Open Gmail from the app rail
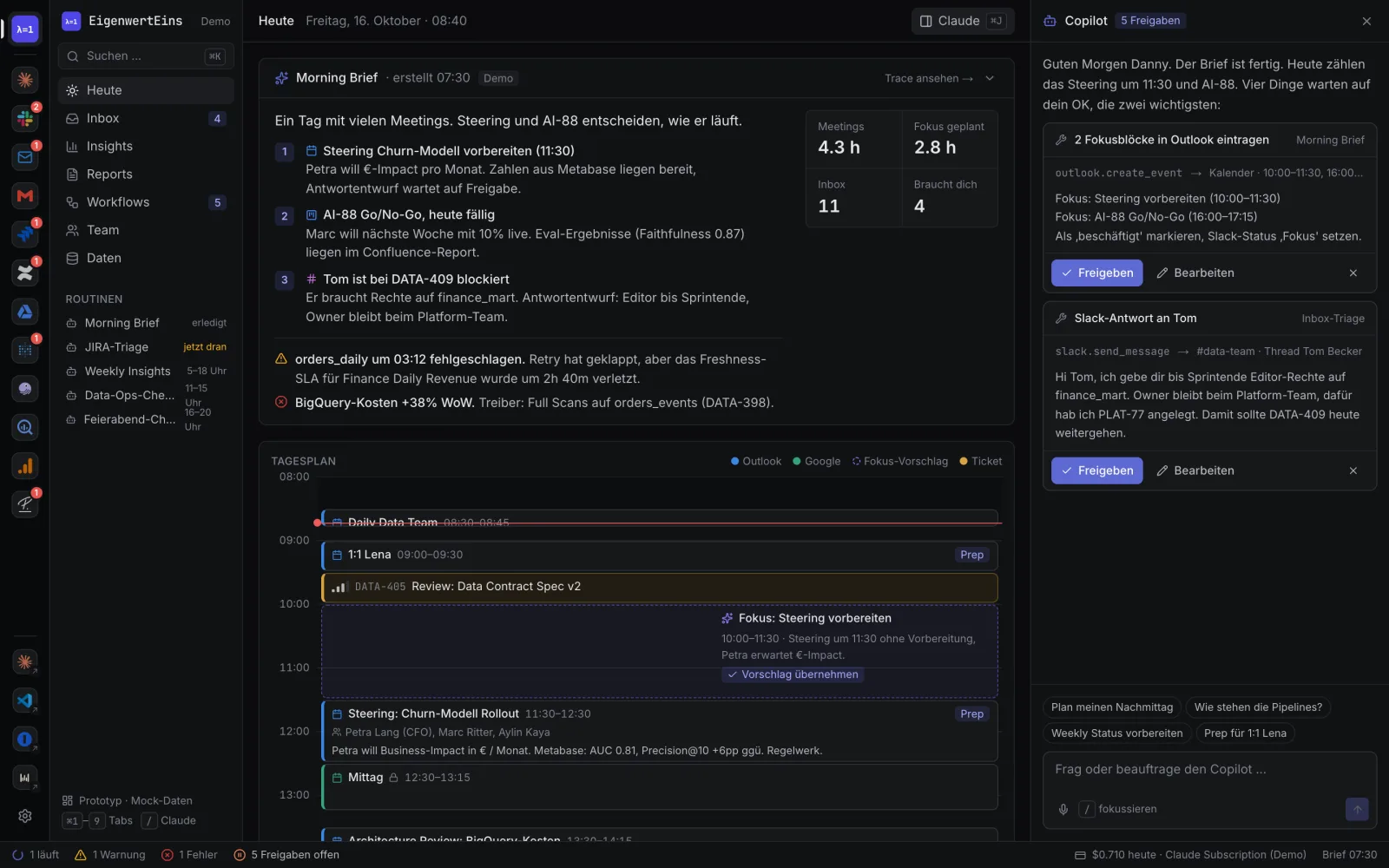Viewport: 1389px width, 868px height. tap(25, 195)
